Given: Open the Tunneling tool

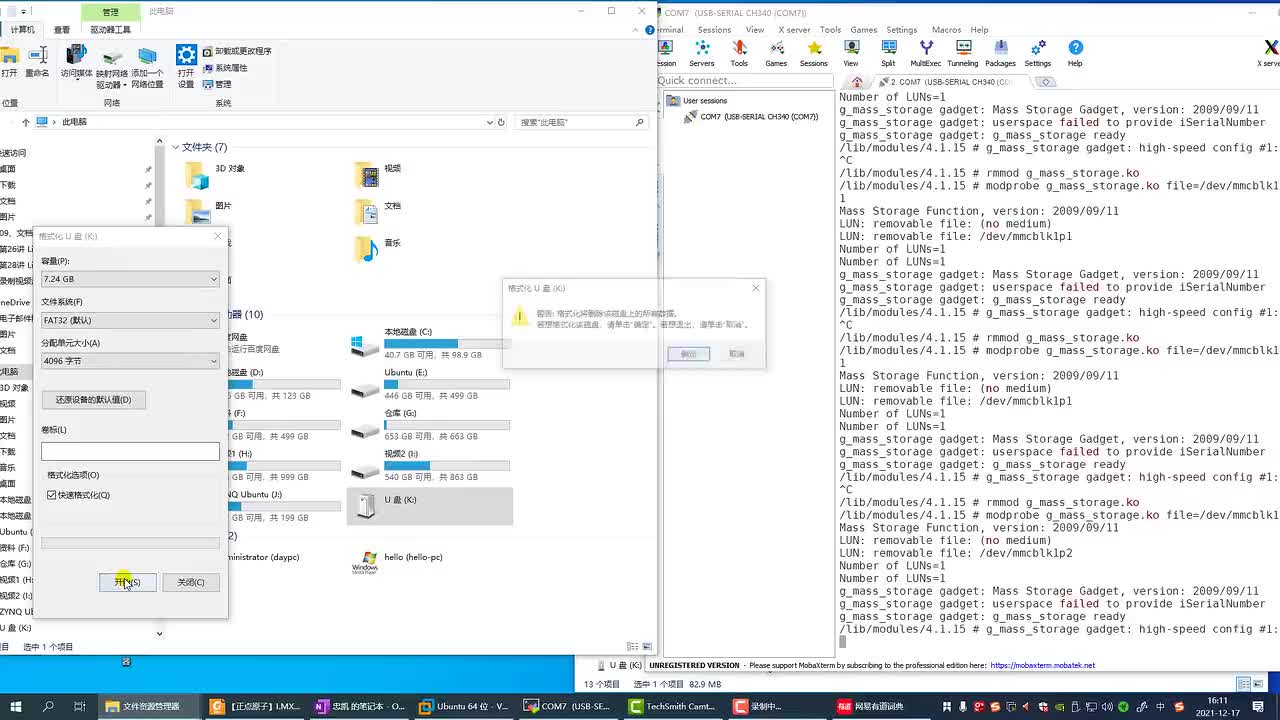Looking at the screenshot, I should (963, 53).
